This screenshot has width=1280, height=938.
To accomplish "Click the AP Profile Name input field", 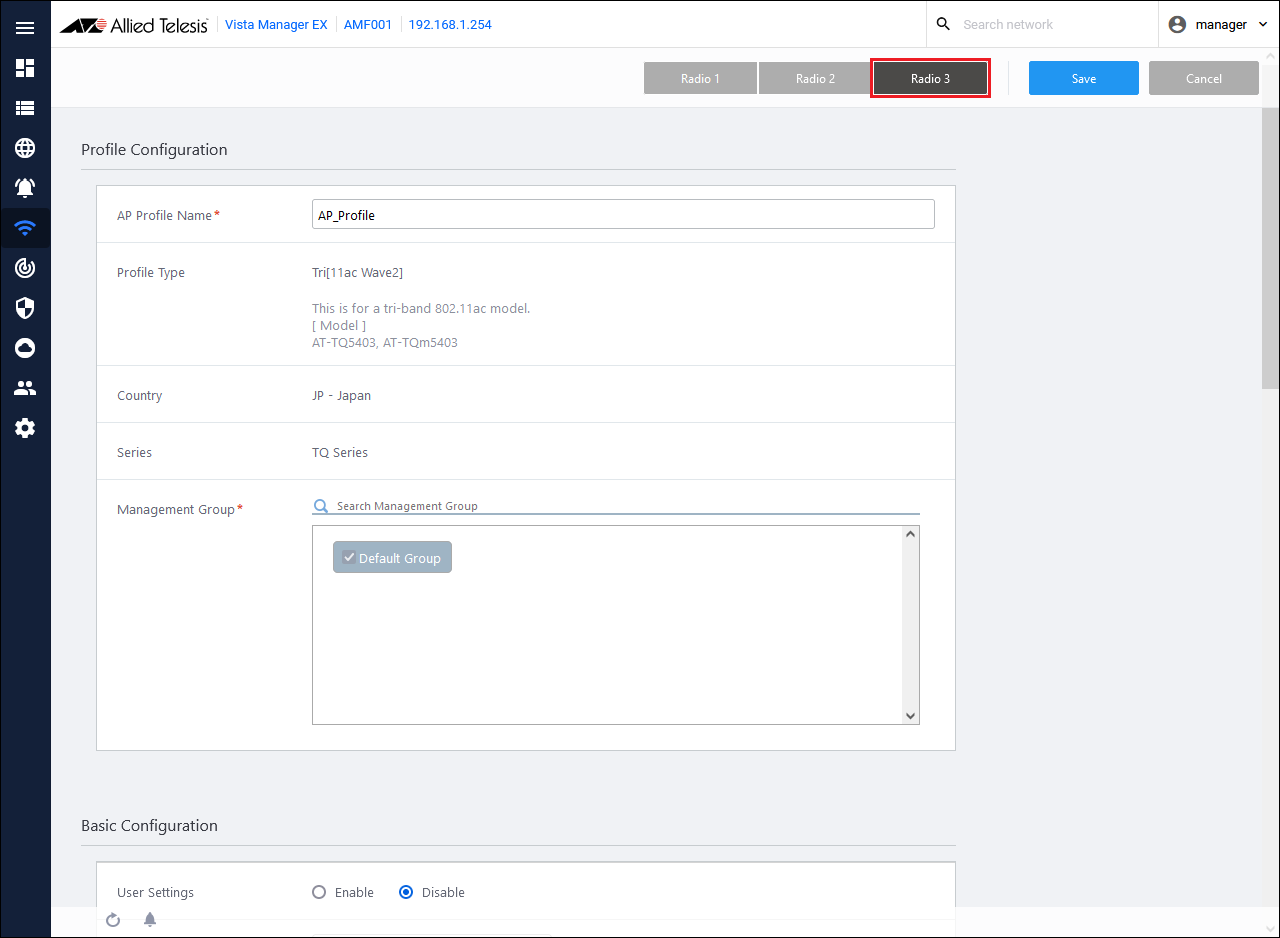I will click(x=623, y=215).
